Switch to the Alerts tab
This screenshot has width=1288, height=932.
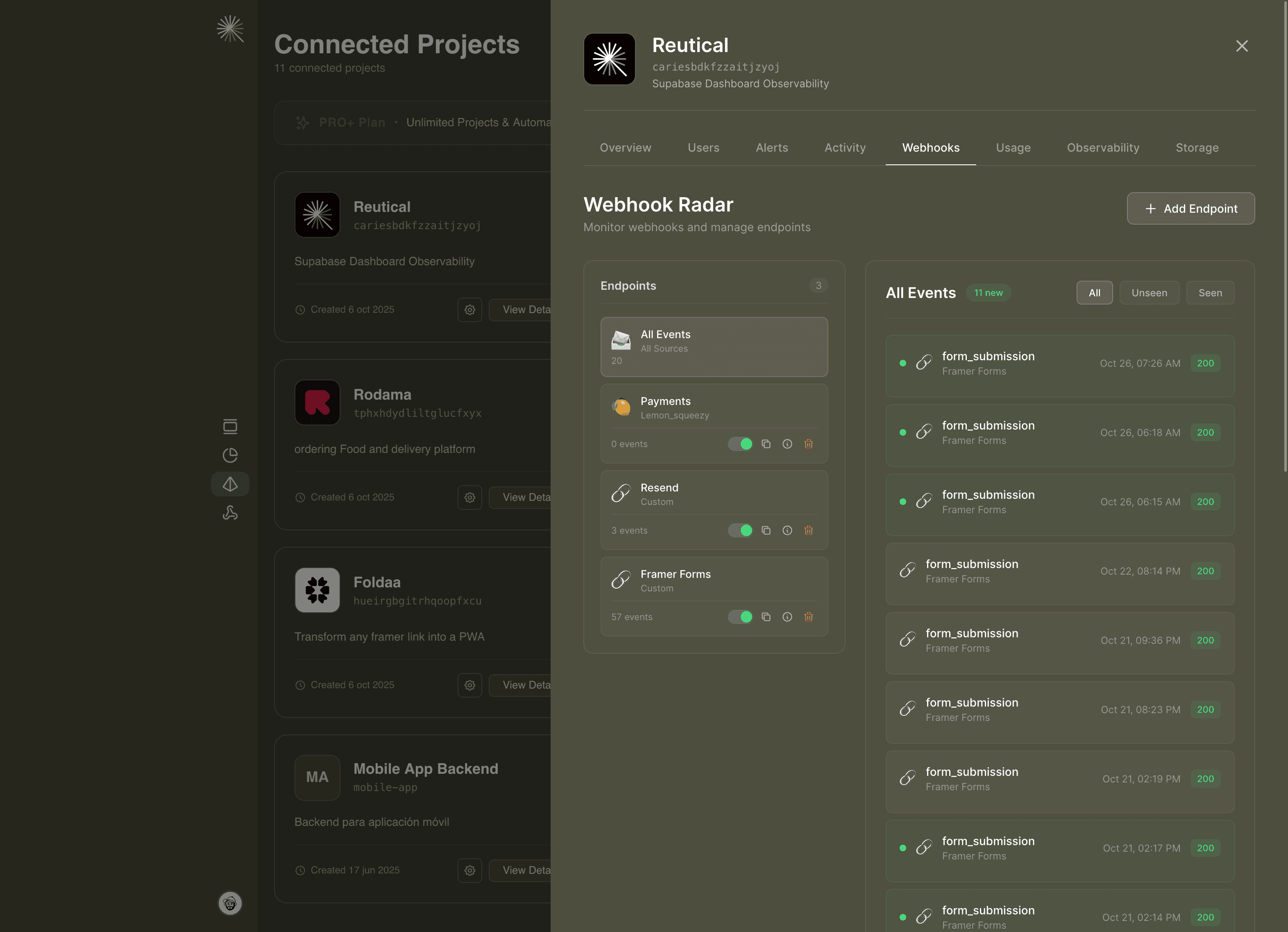point(772,148)
